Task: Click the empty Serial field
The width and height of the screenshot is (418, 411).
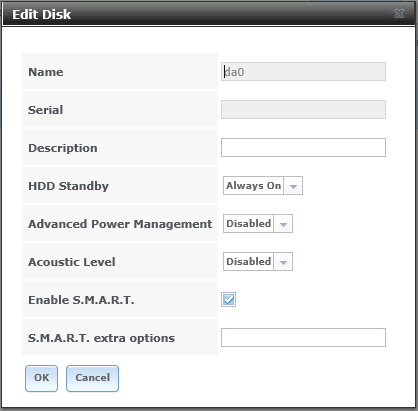Action: 303,110
